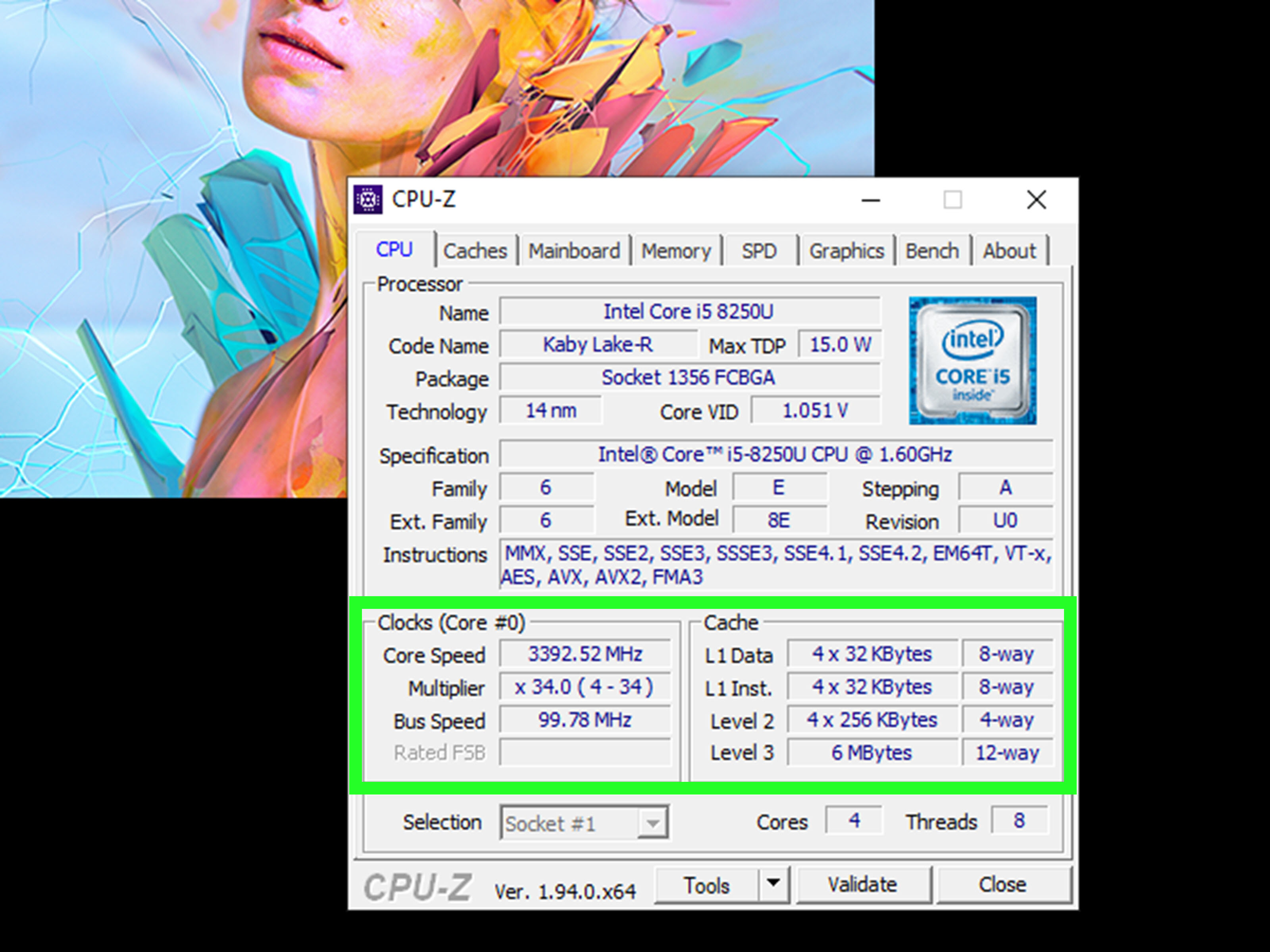Open the Tools dropdown arrow

(774, 884)
